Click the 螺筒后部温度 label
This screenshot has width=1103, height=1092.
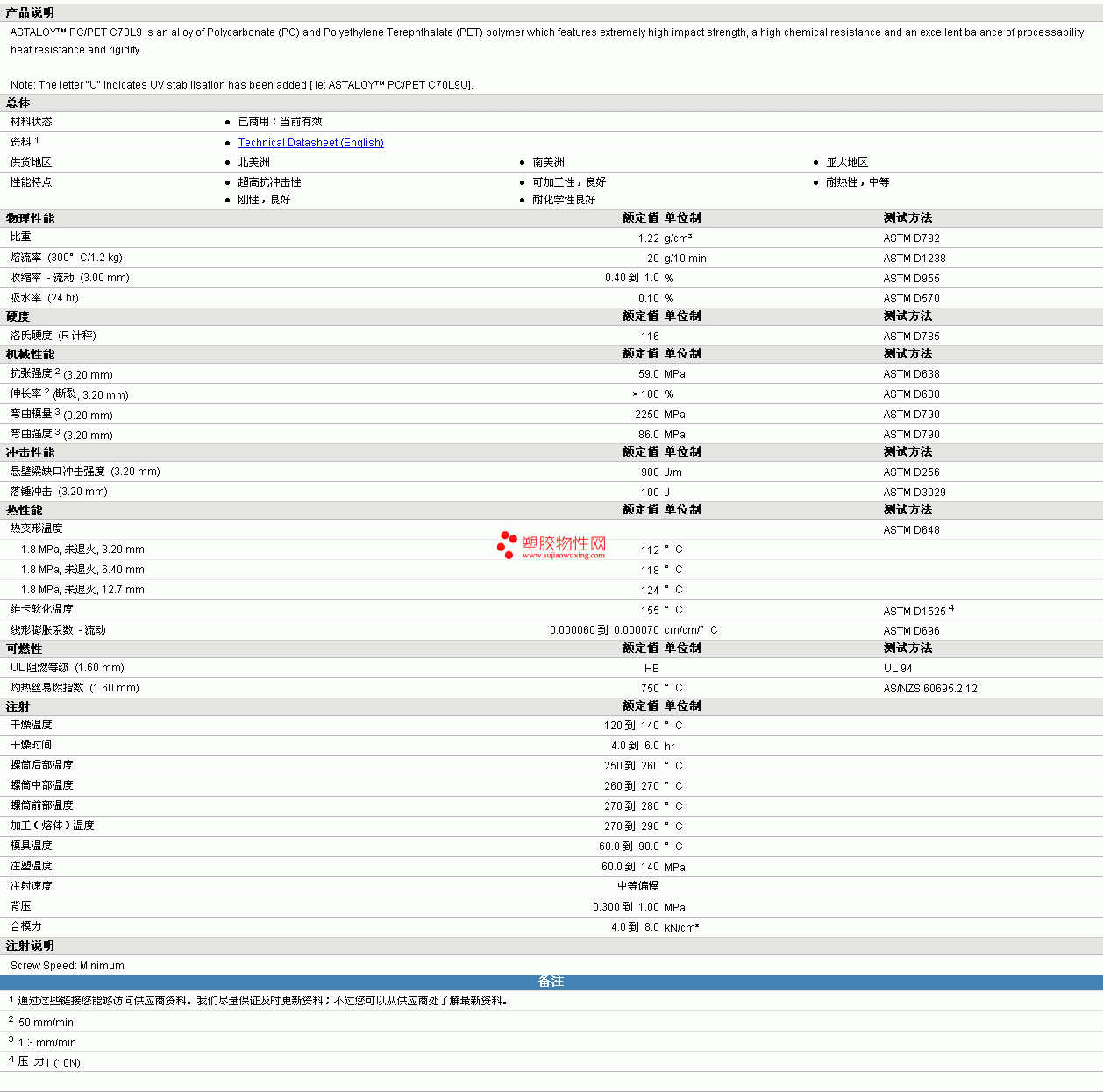pos(42,765)
